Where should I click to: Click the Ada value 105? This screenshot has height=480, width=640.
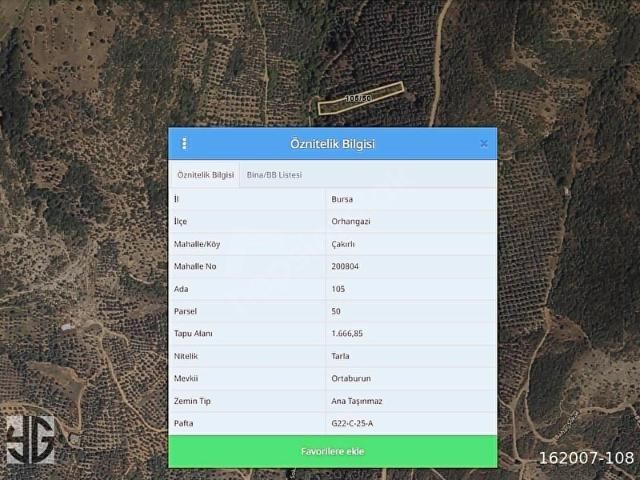click(338, 289)
